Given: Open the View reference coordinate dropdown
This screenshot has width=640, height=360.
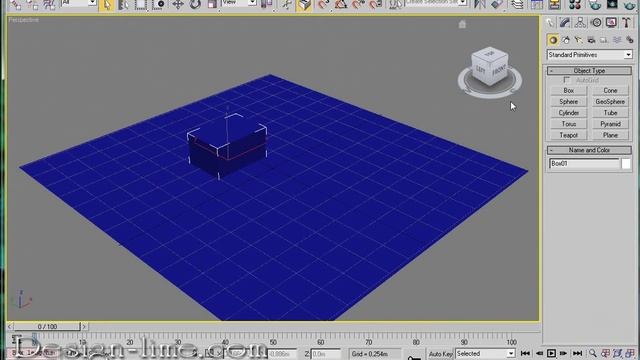Looking at the screenshot, I should point(239,3).
